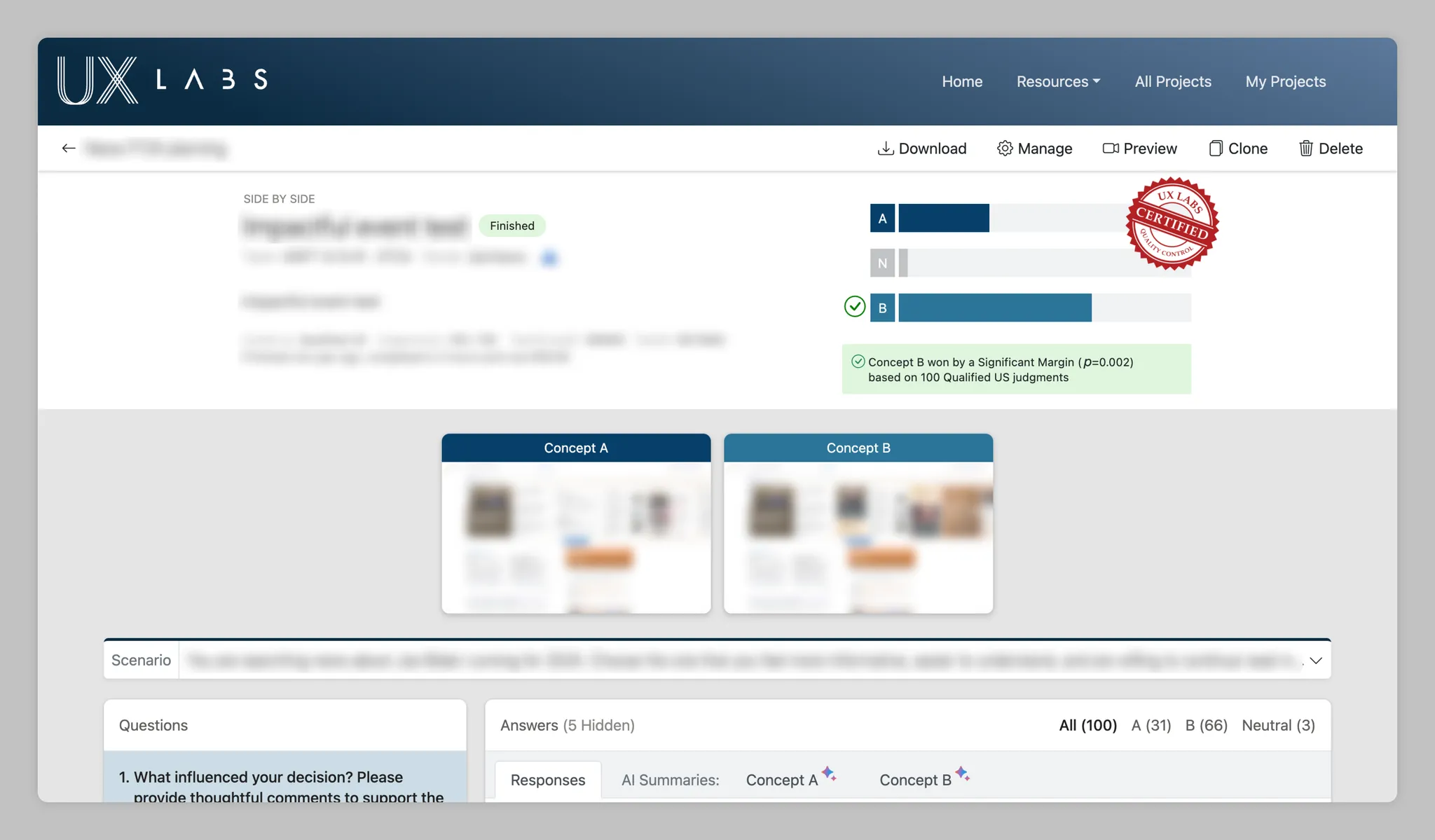Viewport: 1435px width, 840px height.
Task: Click the AI sparkle icon beside Concept B summary
Action: click(x=963, y=773)
